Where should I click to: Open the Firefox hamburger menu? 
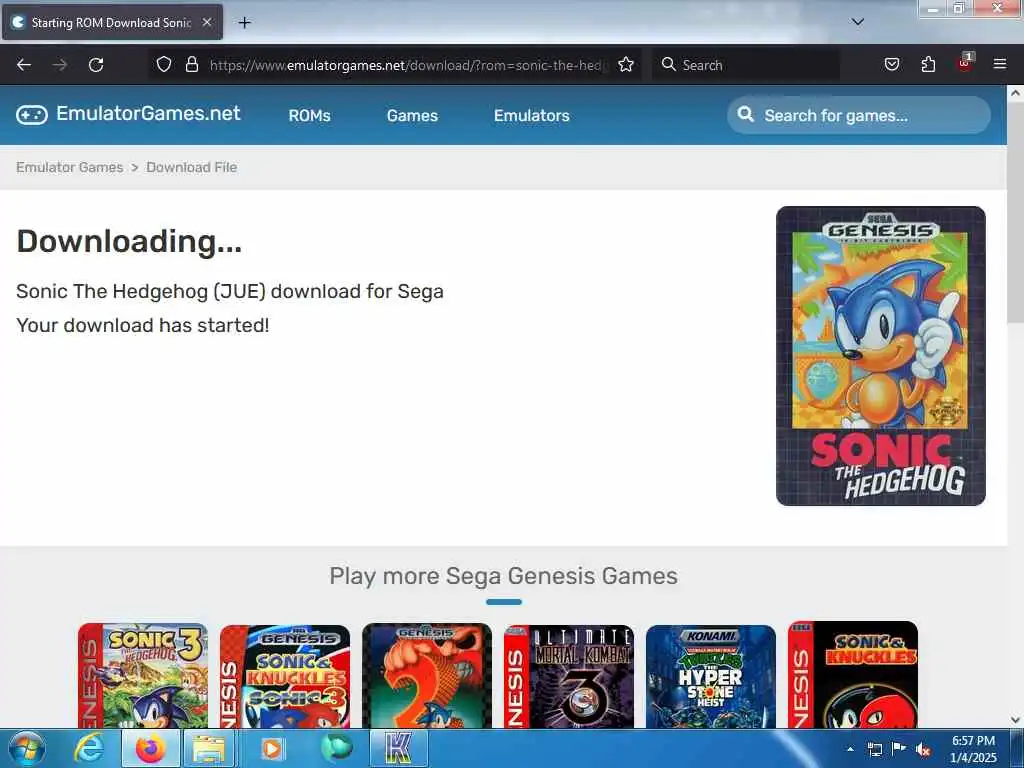(x=1000, y=64)
